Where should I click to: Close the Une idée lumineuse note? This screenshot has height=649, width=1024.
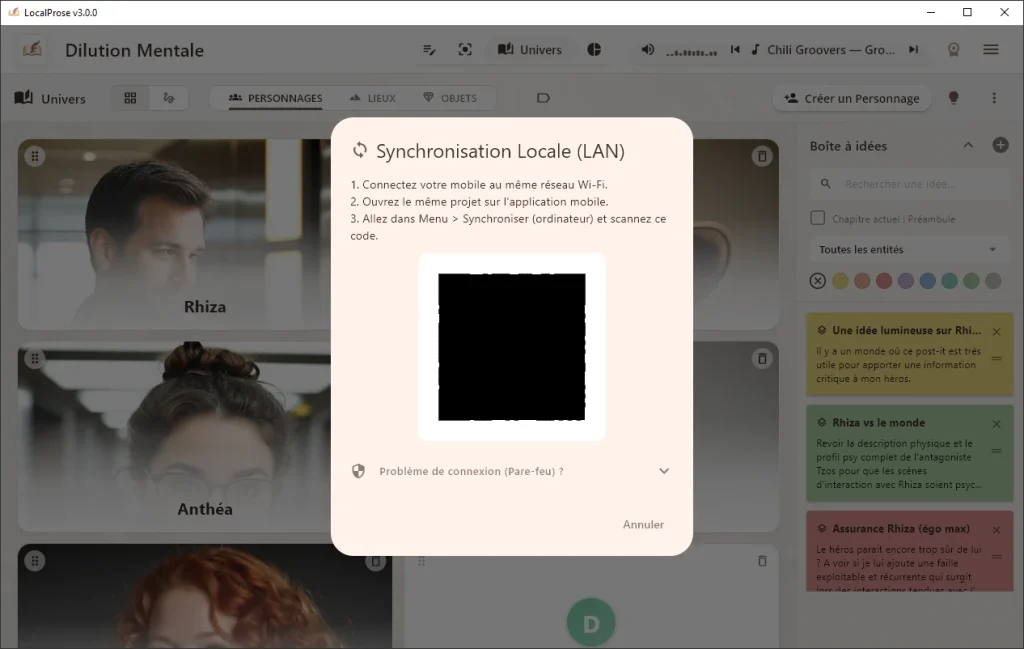tap(997, 332)
